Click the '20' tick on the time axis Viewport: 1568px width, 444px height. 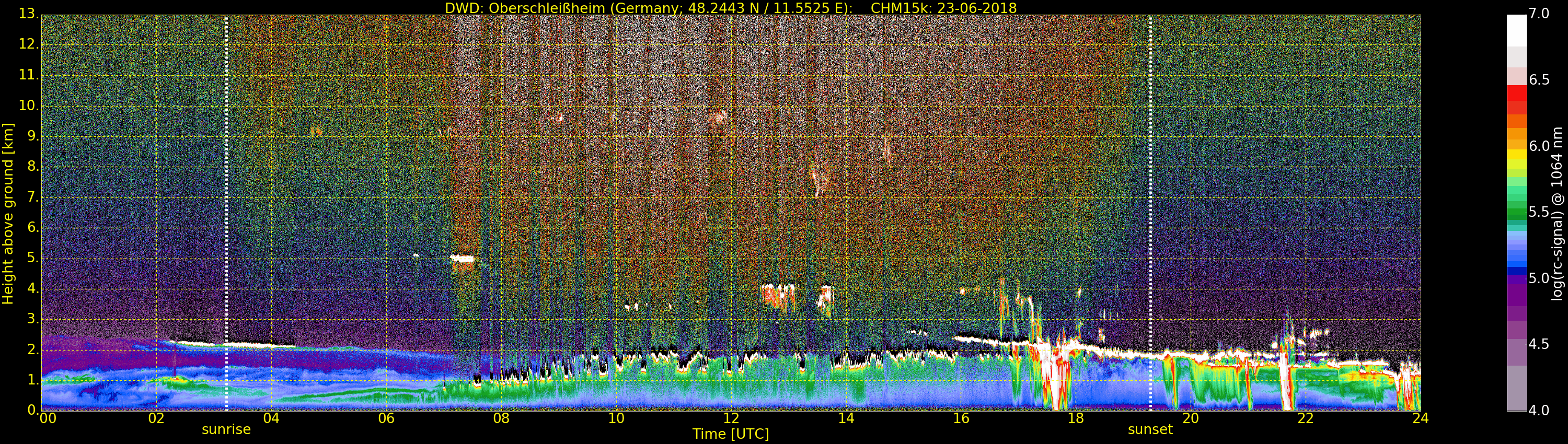coord(1191,418)
